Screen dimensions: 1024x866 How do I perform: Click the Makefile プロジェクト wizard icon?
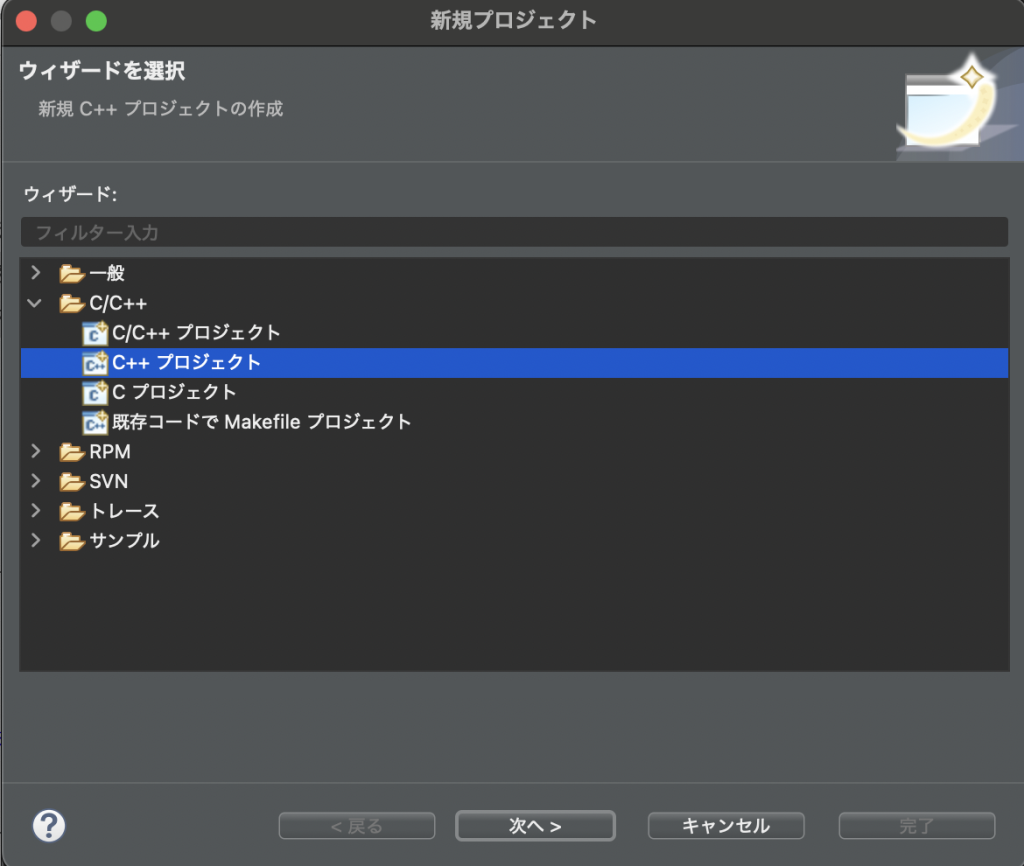(x=95, y=423)
